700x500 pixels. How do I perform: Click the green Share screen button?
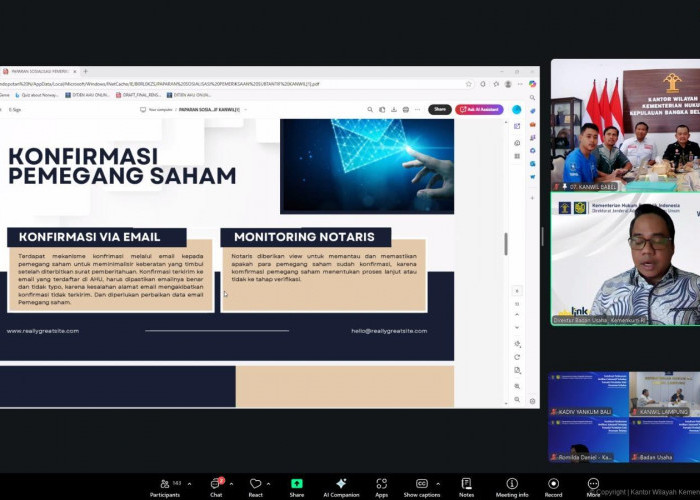tap(296, 488)
